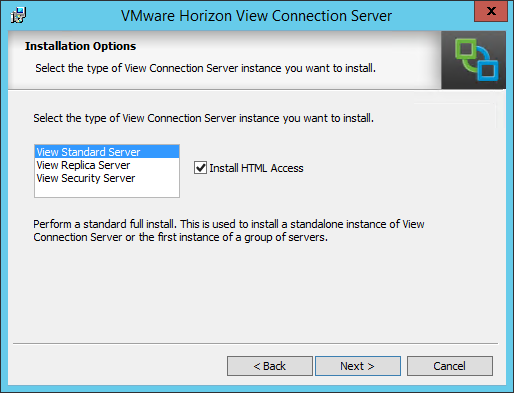Abort setup using the Cancel button
514x393 pixels.
coord(450,366)
